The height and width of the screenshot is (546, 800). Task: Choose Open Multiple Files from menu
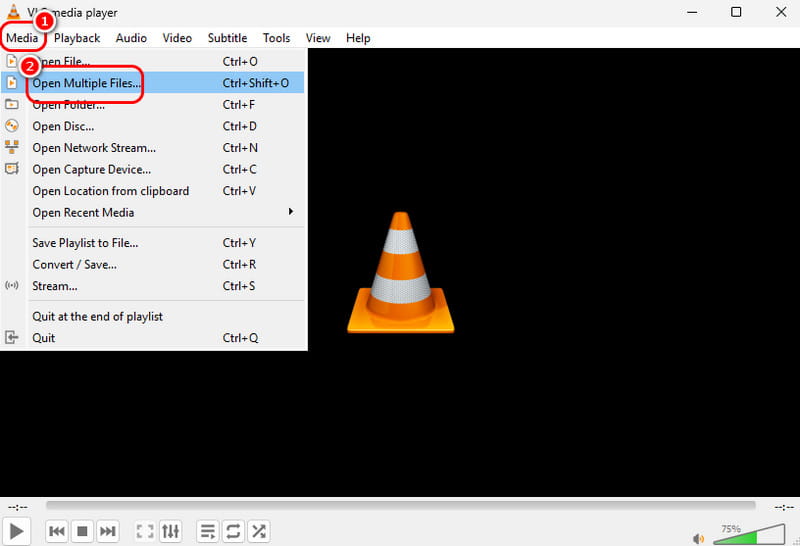point(153,83)
